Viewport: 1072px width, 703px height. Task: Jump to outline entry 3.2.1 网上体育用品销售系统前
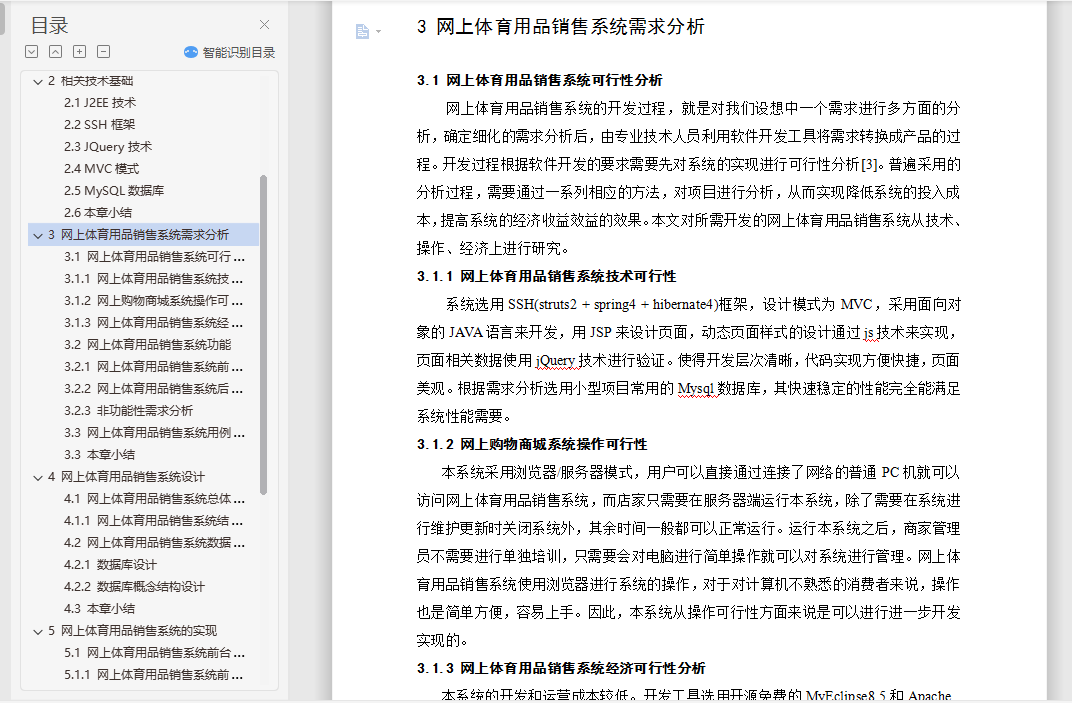click(x=154, y=367)
